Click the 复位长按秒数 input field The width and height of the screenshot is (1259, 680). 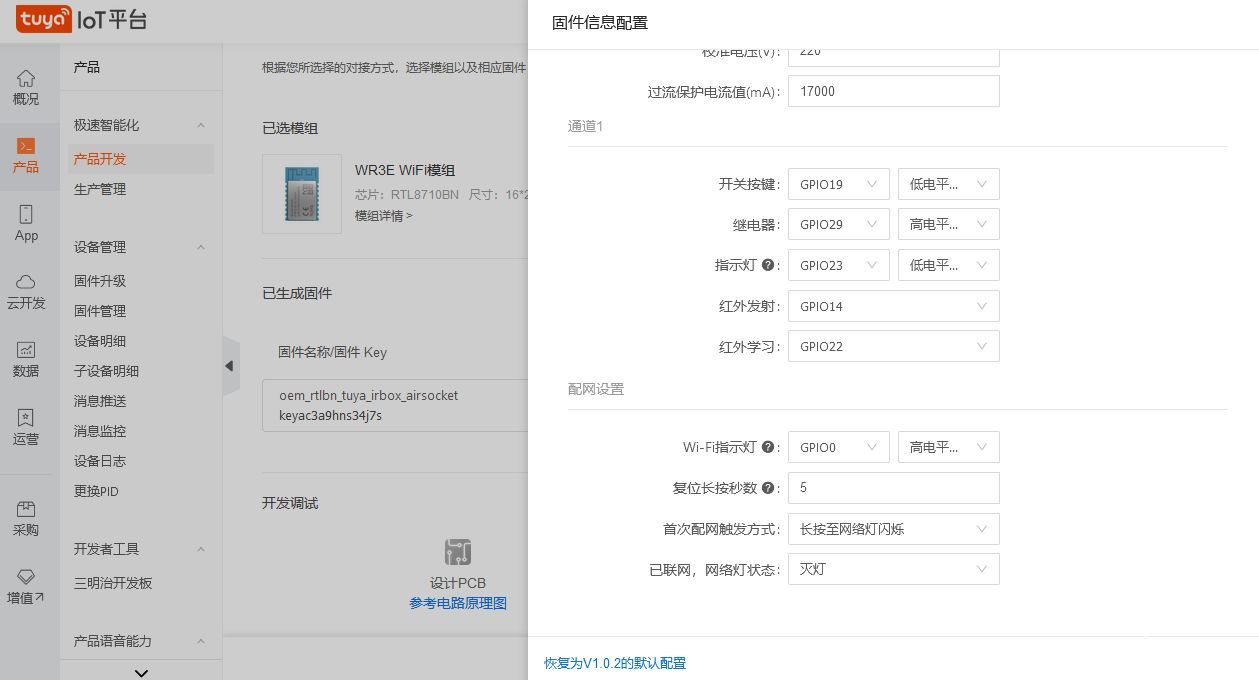coord(893,488)
